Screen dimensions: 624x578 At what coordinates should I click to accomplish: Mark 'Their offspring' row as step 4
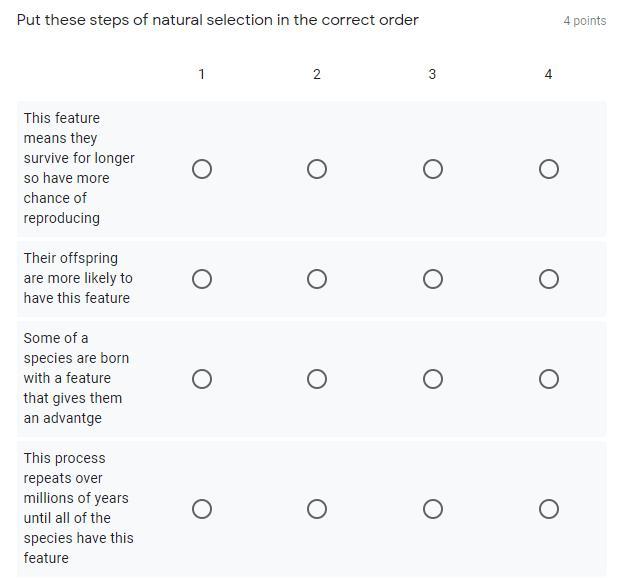click(x=548, y=279)
